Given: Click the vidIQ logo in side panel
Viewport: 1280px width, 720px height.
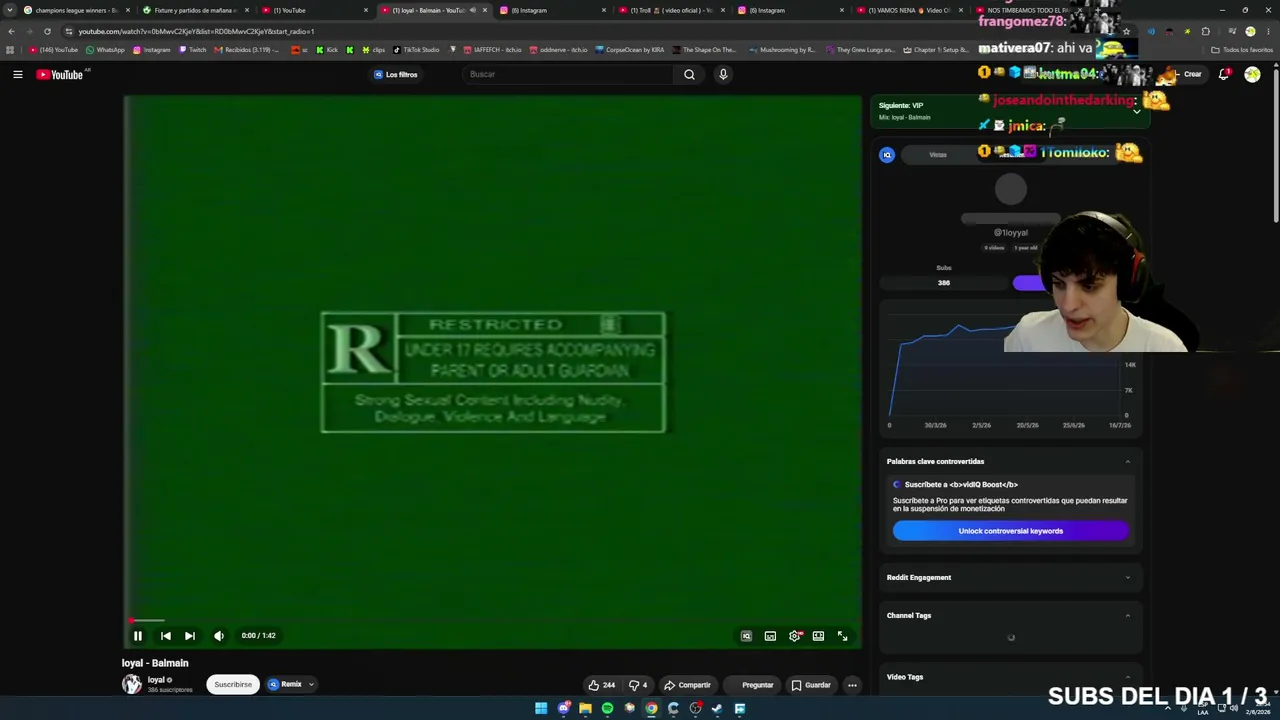Looking at the screenshot, I should [x=887, y=154].
